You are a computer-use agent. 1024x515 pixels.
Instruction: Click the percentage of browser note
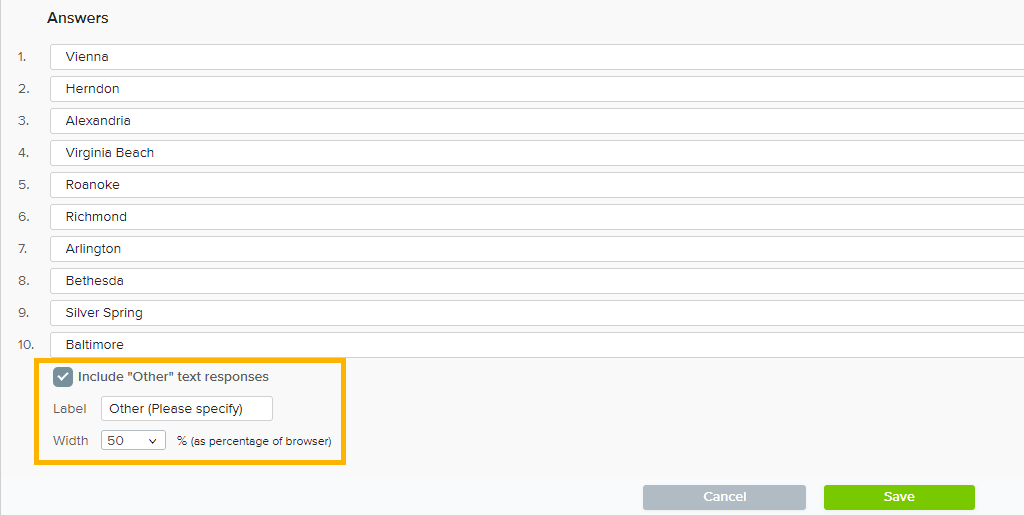tap(254, 441)
